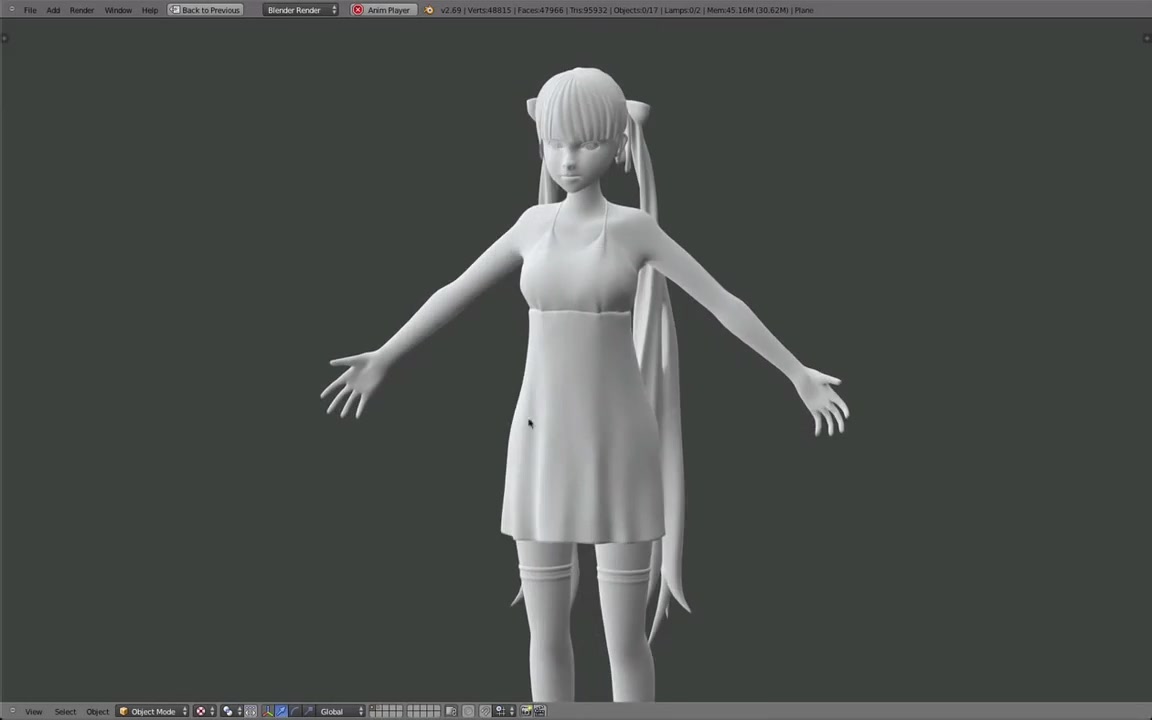1152x720 pixels.
Task: Click the Anim Player label in the top bar
Action: [x=389, y=10]
